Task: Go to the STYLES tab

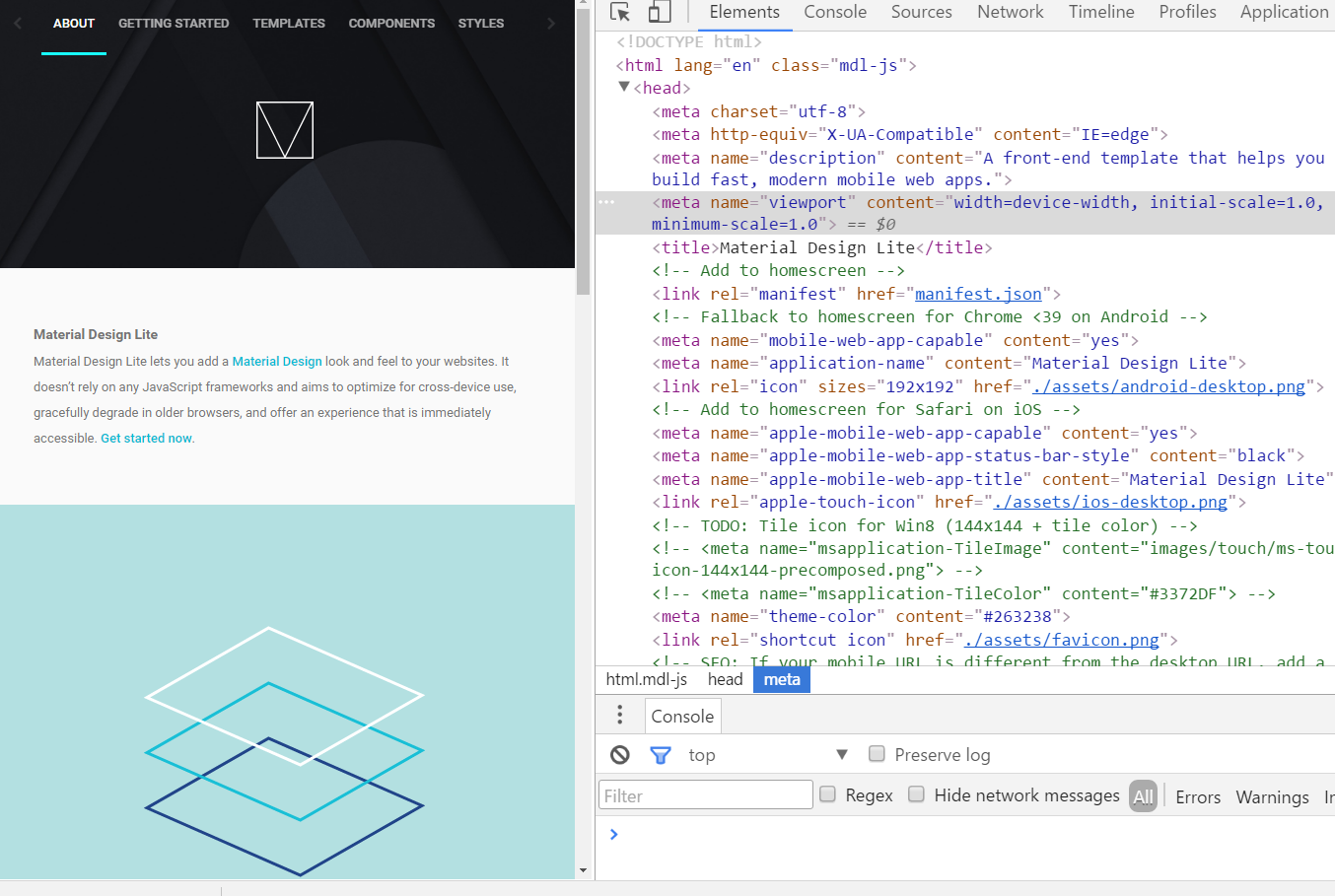Action: tap(481, 23)
